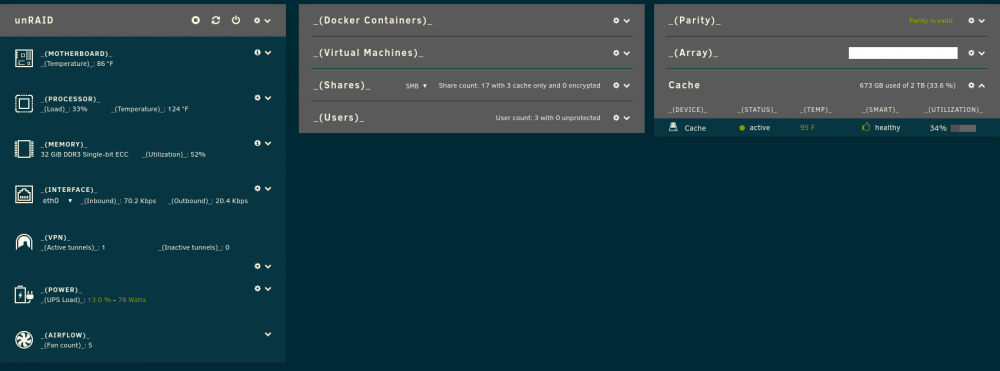Image resolution: width=1000 pixels, height=371 pixels.
Task: Open the VPN gear settings
Action: point(258,266)
